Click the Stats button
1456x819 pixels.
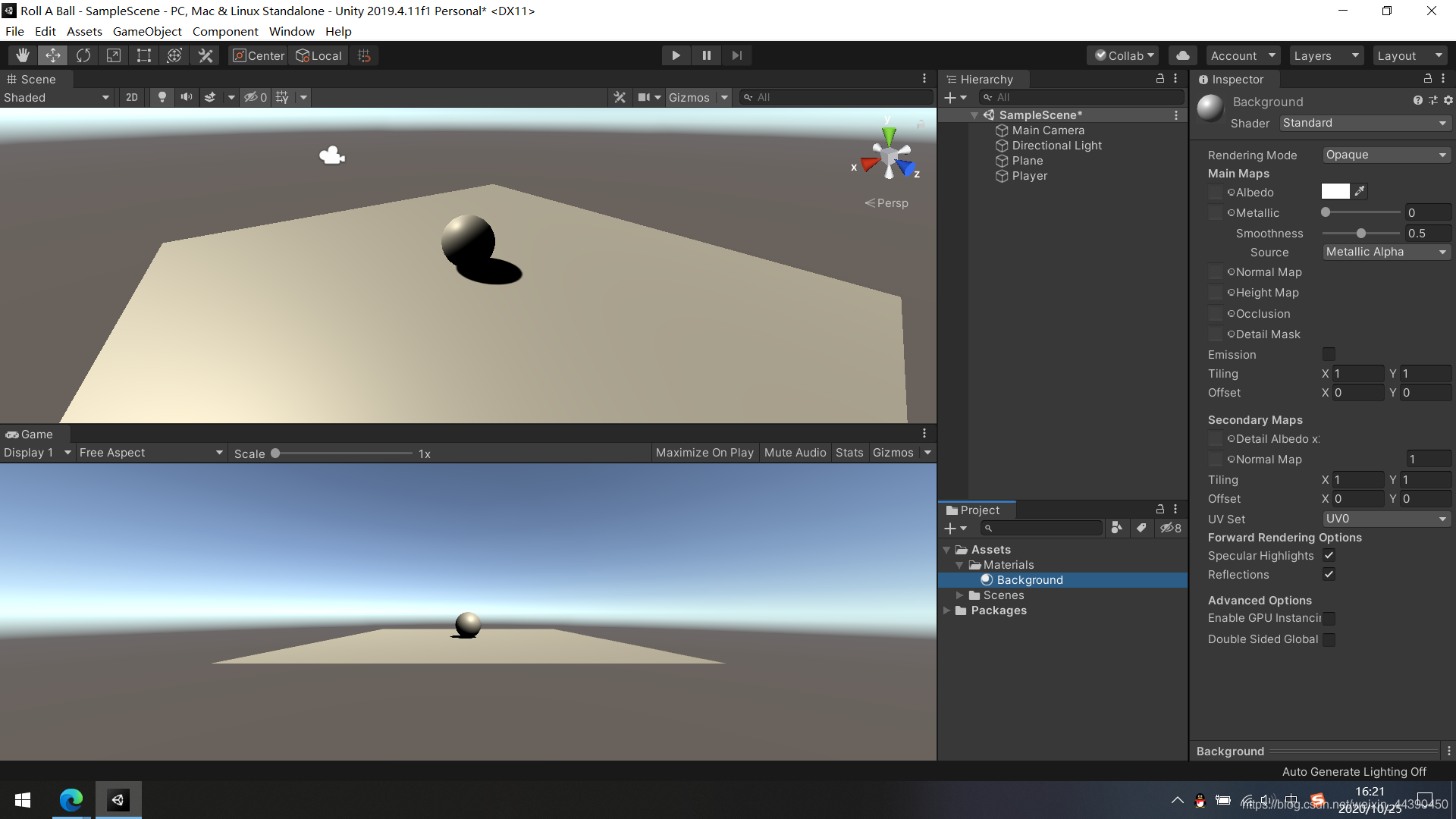[x=849, y=452]
